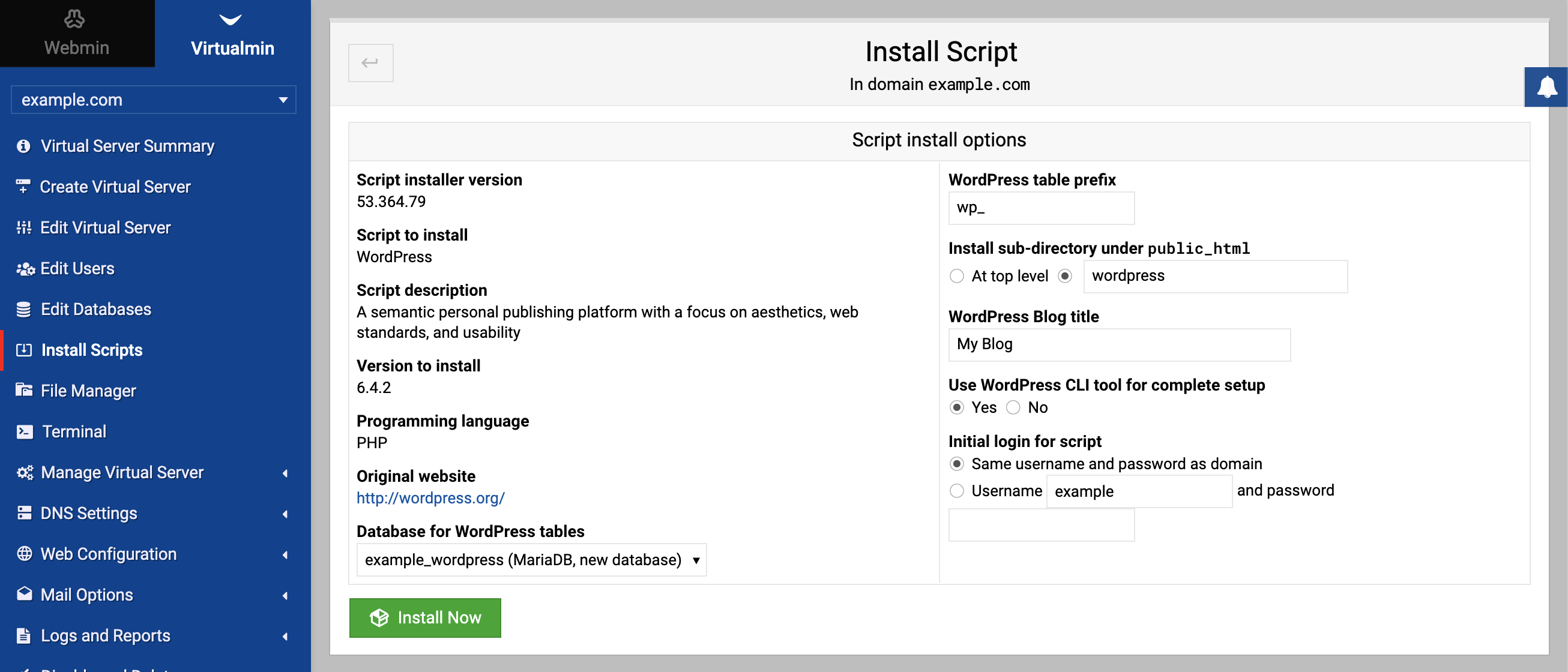Go back using the return arrow button
1568x672 pixels.
click(371, 62)
